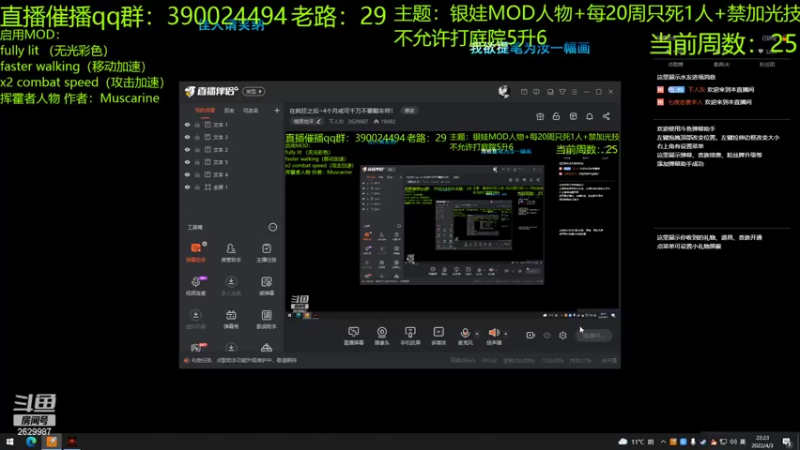Screen dimensions: 800x450
Task: Click the taskbar clock
Action: (763, 442)
